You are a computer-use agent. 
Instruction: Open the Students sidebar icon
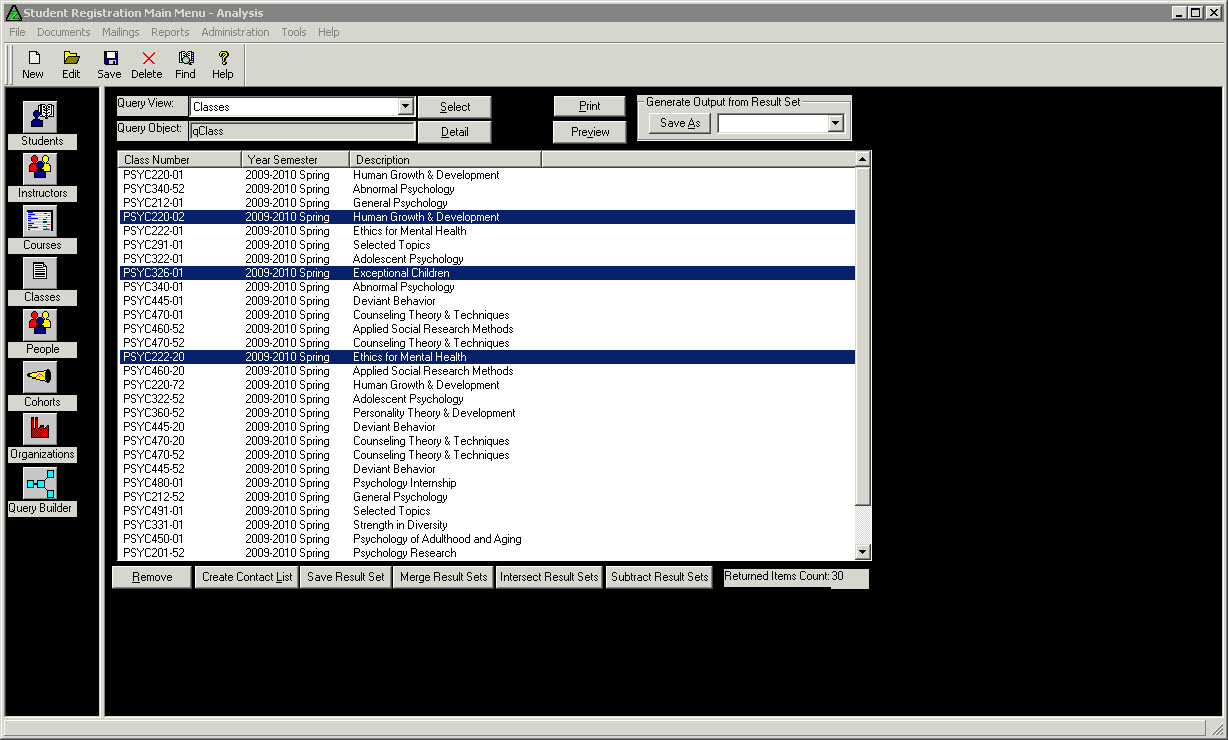pos(42,117)
